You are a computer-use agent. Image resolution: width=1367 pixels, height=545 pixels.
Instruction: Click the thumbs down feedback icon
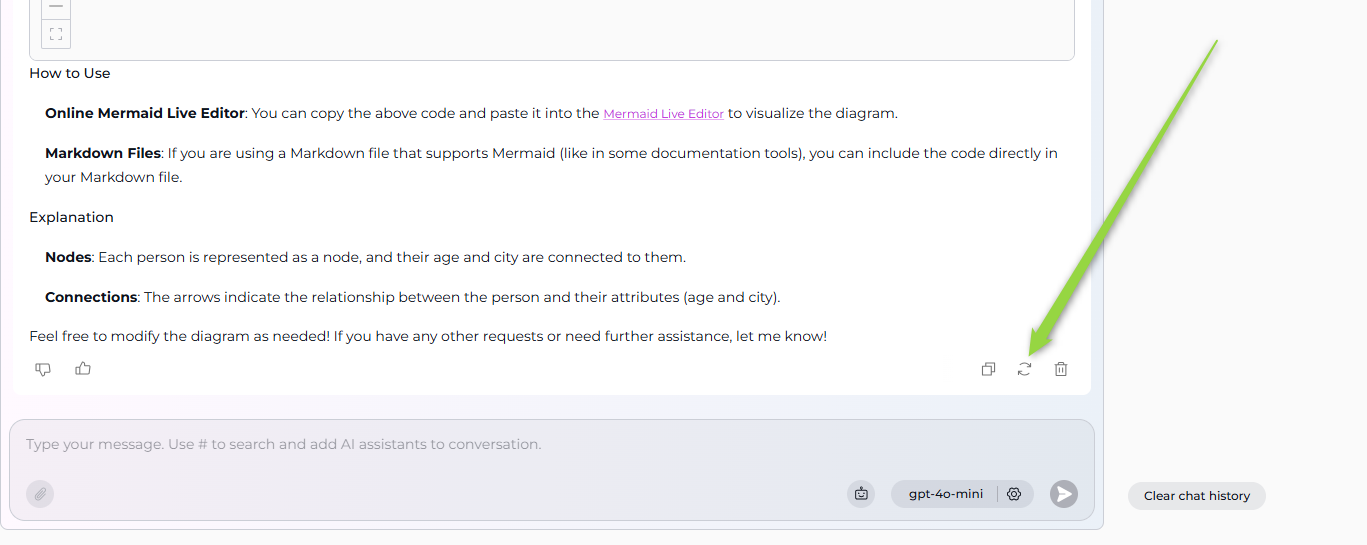[43, 369]
